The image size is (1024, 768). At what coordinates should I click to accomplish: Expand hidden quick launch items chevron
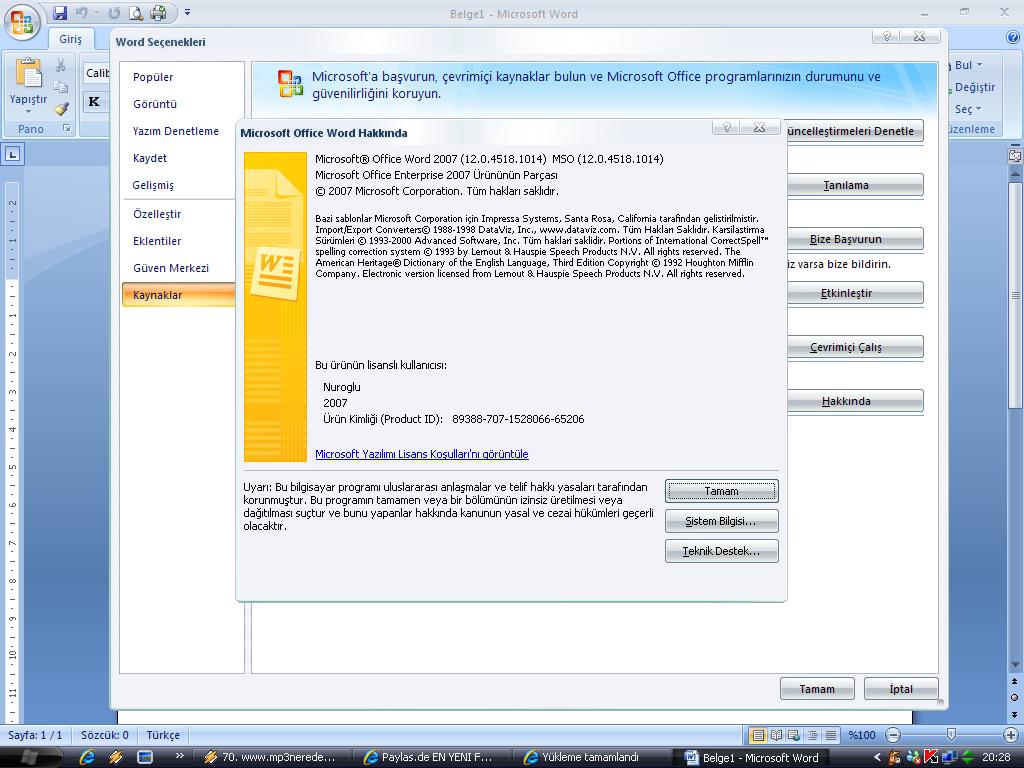(180, 756)
